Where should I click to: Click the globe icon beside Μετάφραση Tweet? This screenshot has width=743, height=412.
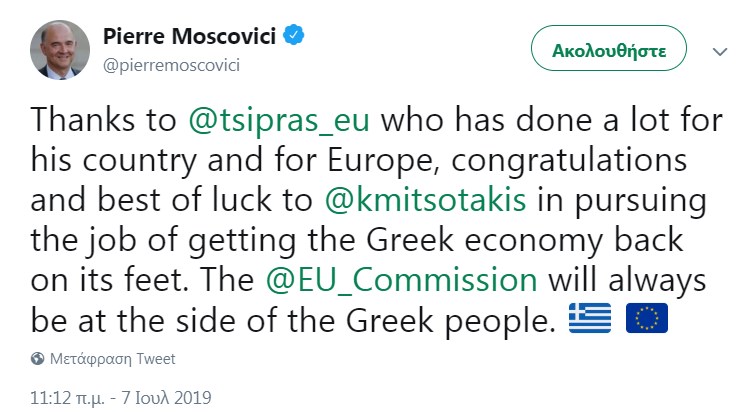(x=38, y=358)
